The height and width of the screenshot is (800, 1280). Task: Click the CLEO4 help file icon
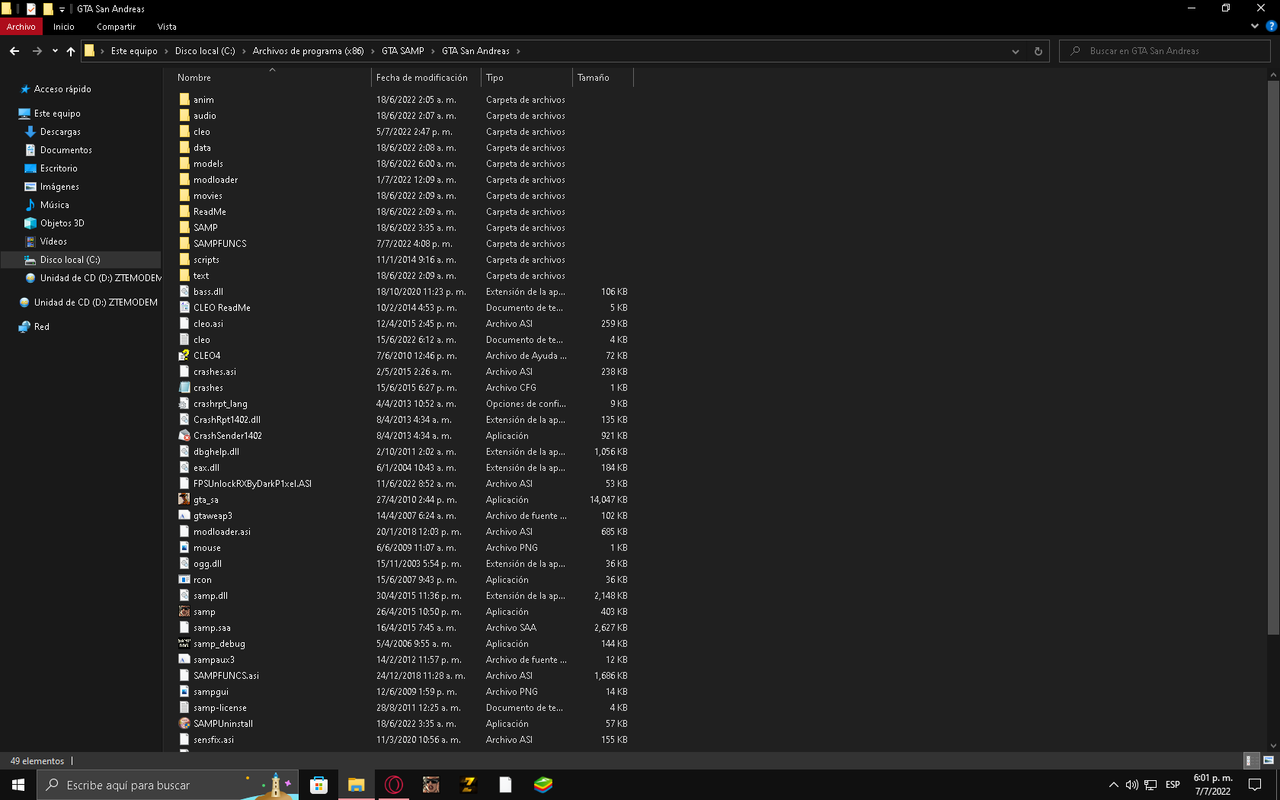pyautogui.click(x=184, y=355)
